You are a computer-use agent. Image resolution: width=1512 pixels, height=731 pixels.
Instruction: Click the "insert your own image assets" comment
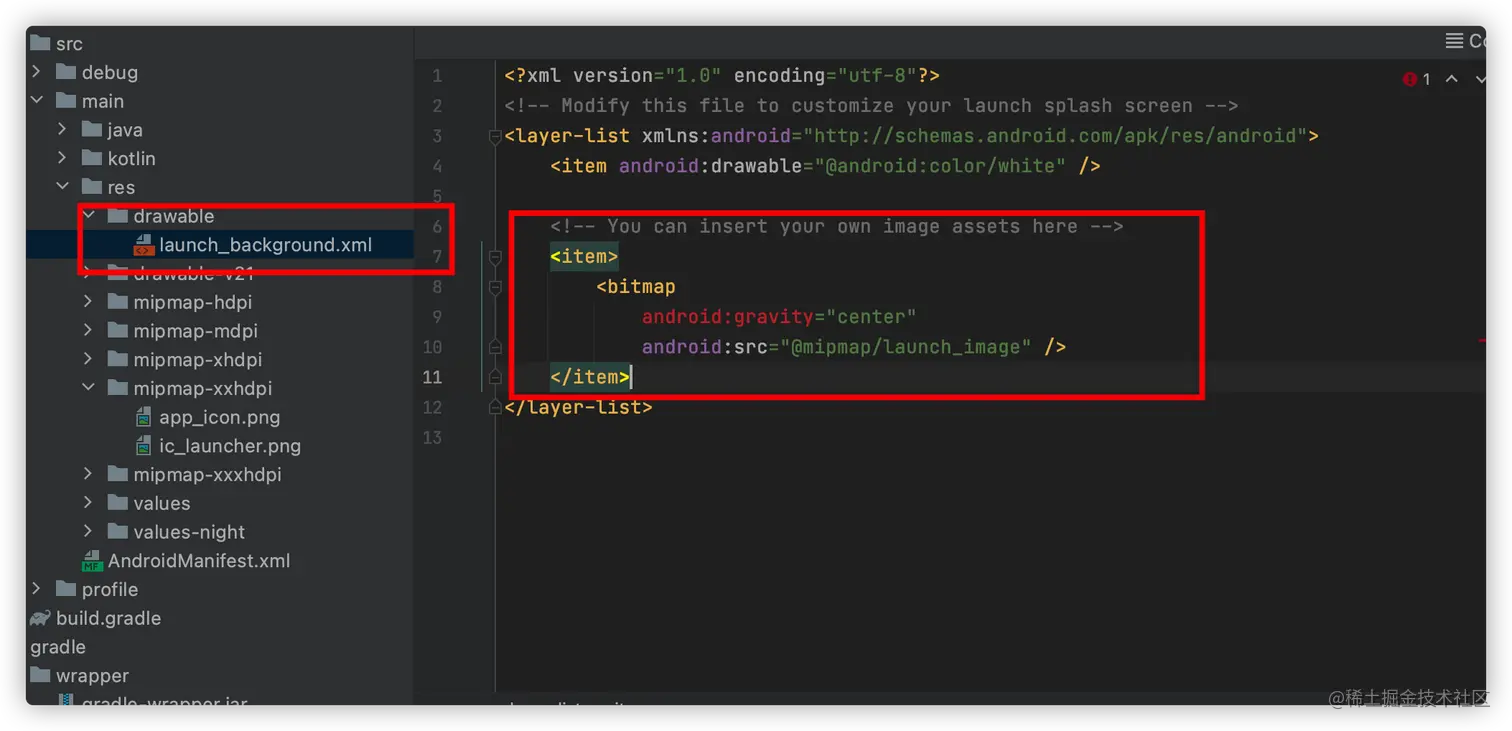837,227
